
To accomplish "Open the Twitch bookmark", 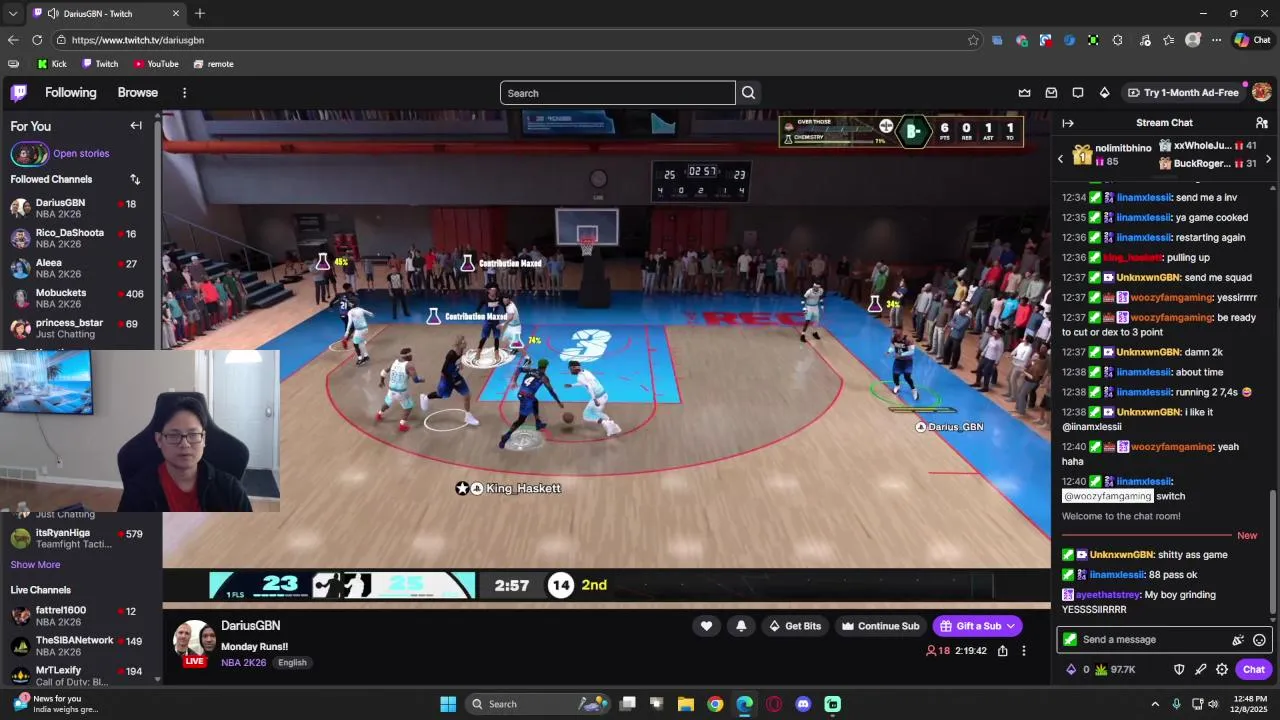I will point(100,64).
